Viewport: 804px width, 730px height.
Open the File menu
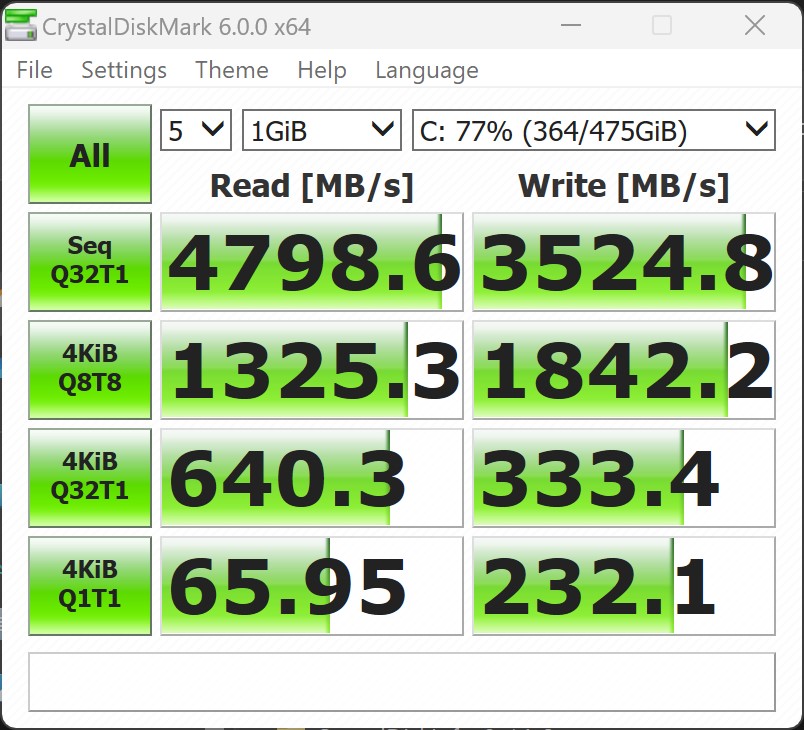pos(34,70)
